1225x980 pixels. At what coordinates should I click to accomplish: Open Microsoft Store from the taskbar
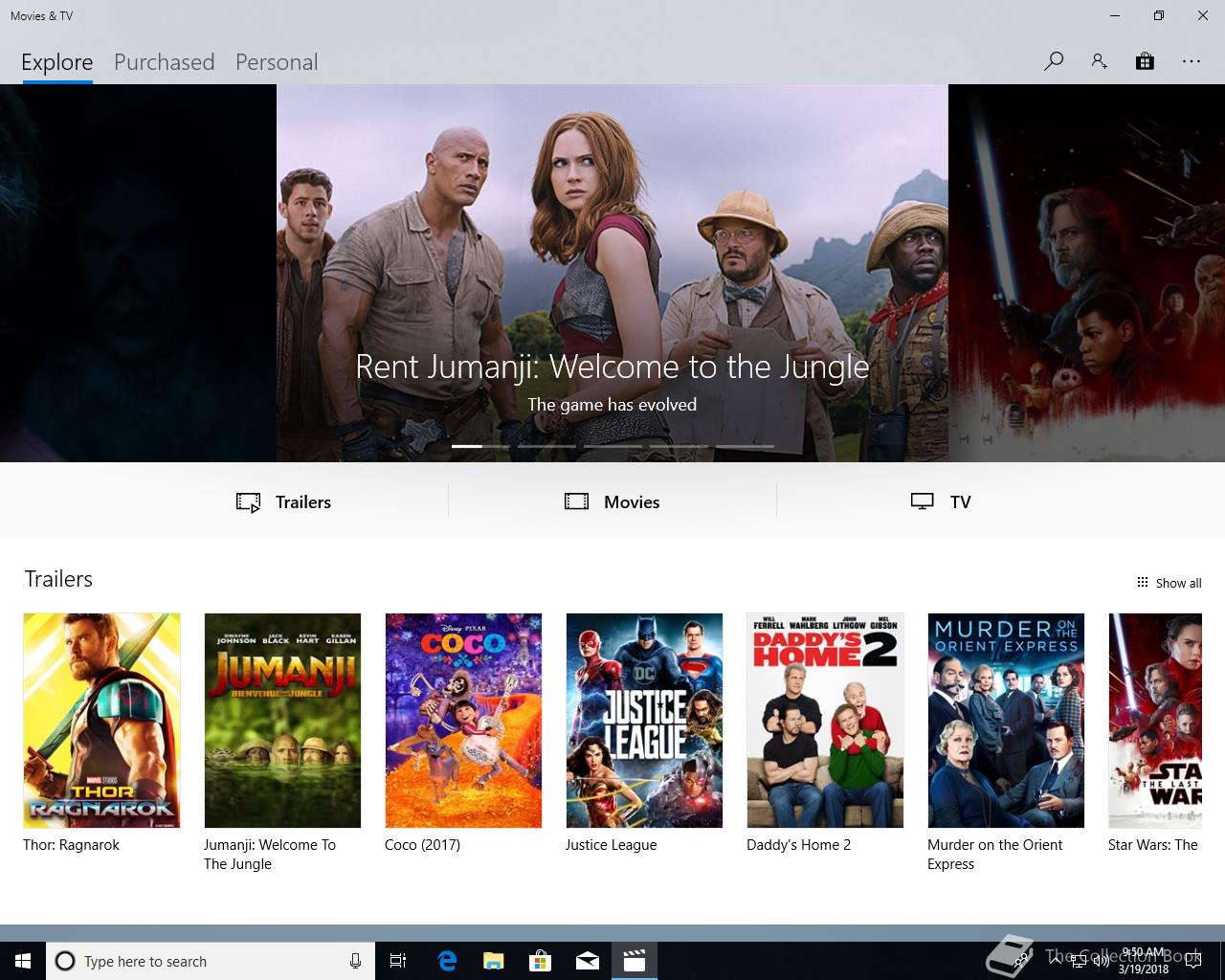click(541, 961)
